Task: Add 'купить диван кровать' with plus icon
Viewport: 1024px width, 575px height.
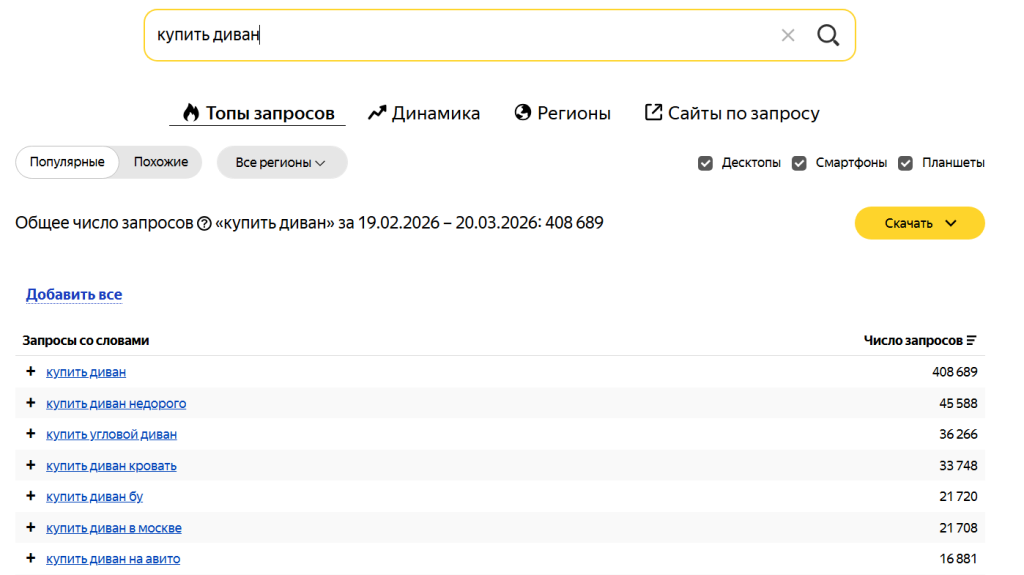Action: coord(30,465)
